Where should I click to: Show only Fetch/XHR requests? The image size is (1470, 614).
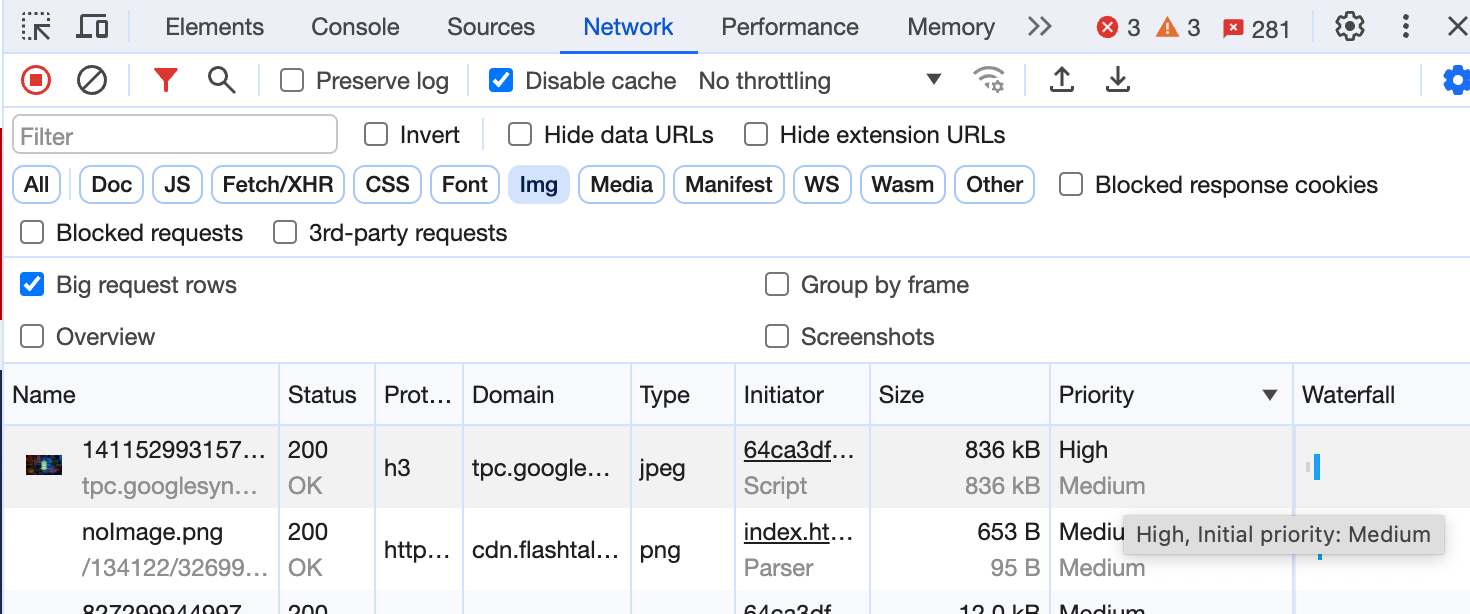coord(277,184)
